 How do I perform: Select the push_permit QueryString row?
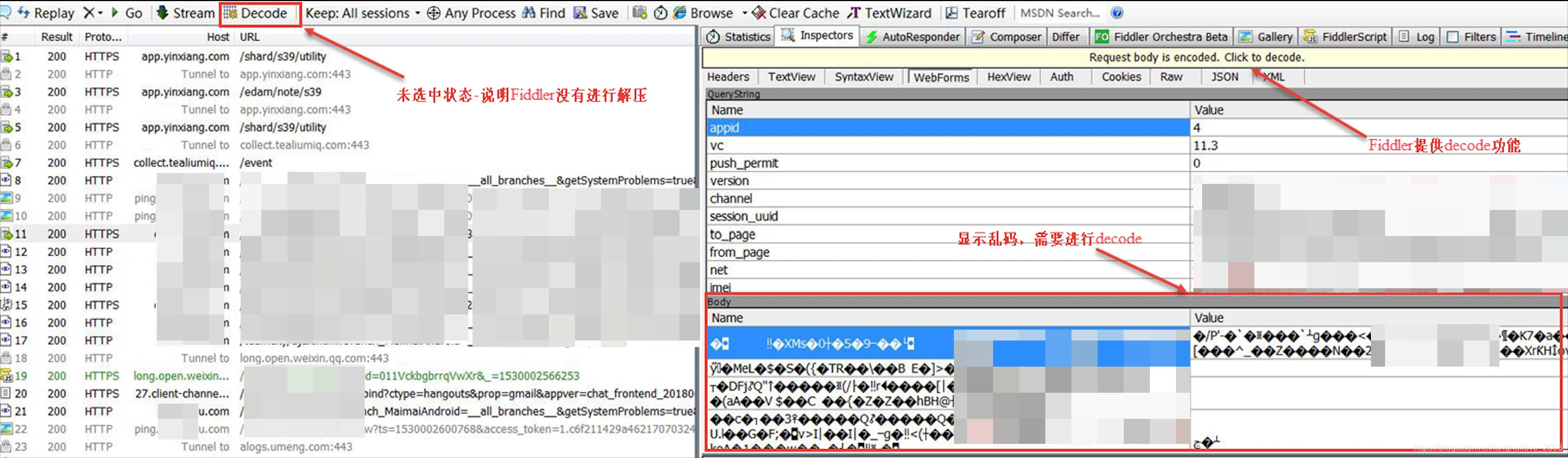pos(1136,163)
